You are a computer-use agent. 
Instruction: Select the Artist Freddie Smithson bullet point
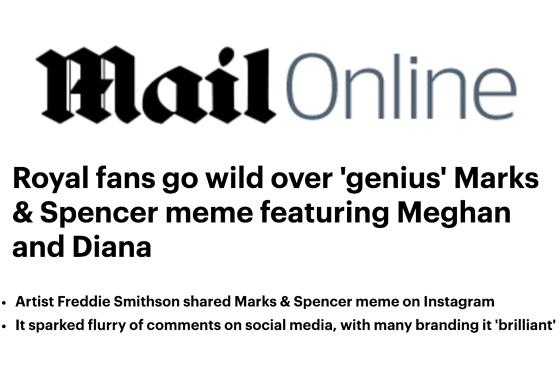coord(255,302)
